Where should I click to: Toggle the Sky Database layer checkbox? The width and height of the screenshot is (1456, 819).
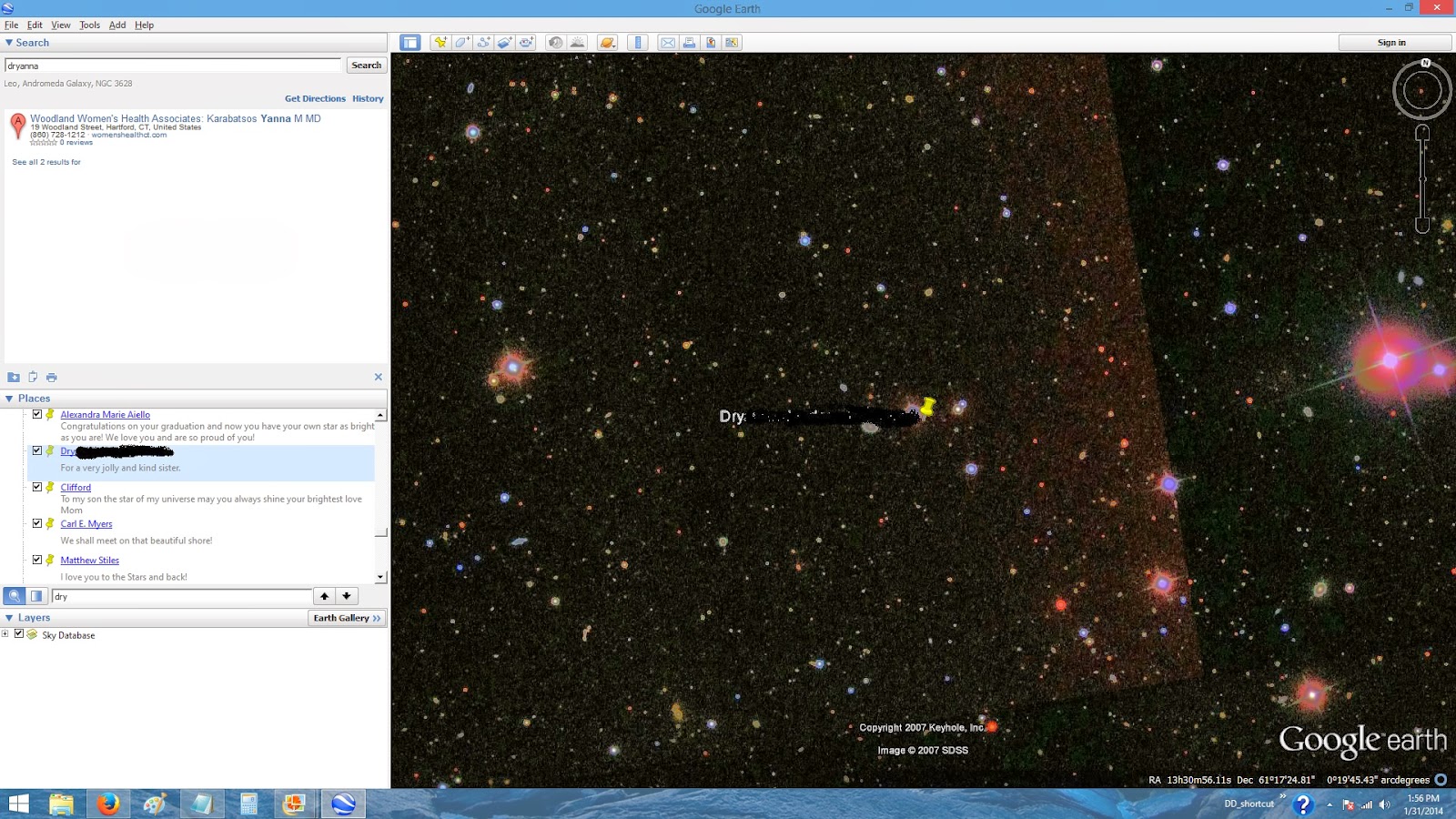[18, 634]
